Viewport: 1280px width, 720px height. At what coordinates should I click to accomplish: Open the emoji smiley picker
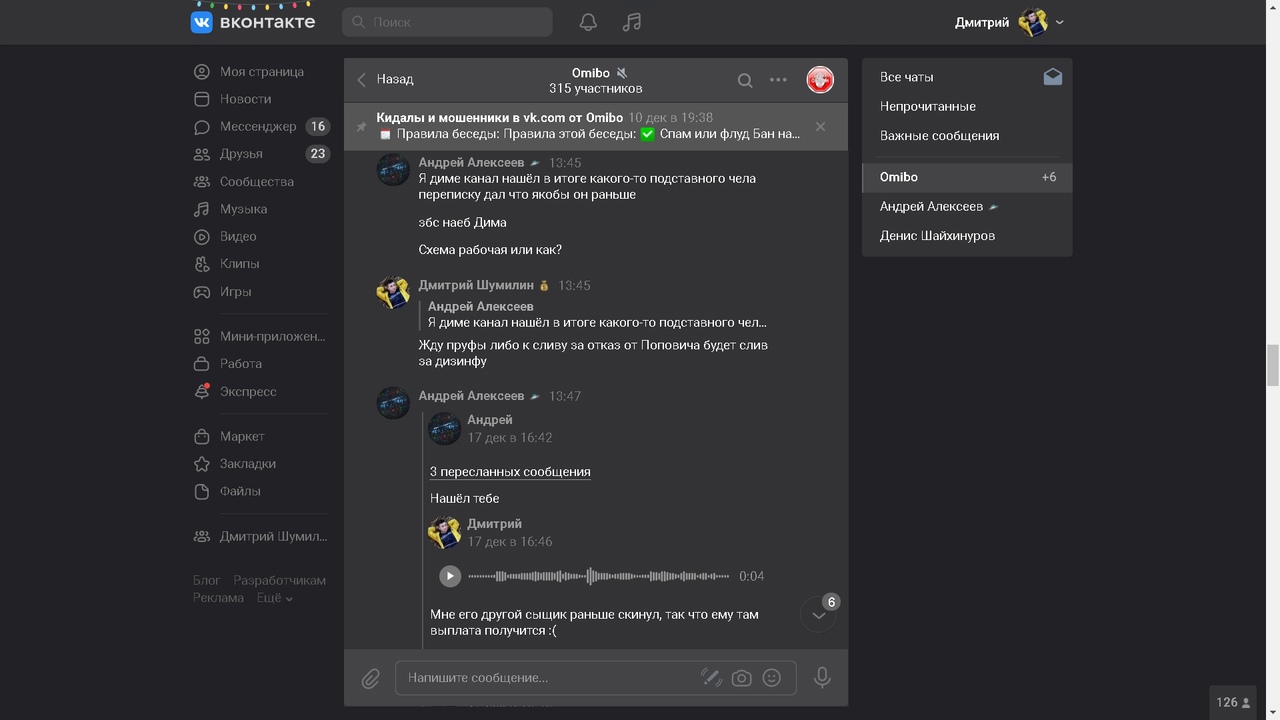point(772,678)
